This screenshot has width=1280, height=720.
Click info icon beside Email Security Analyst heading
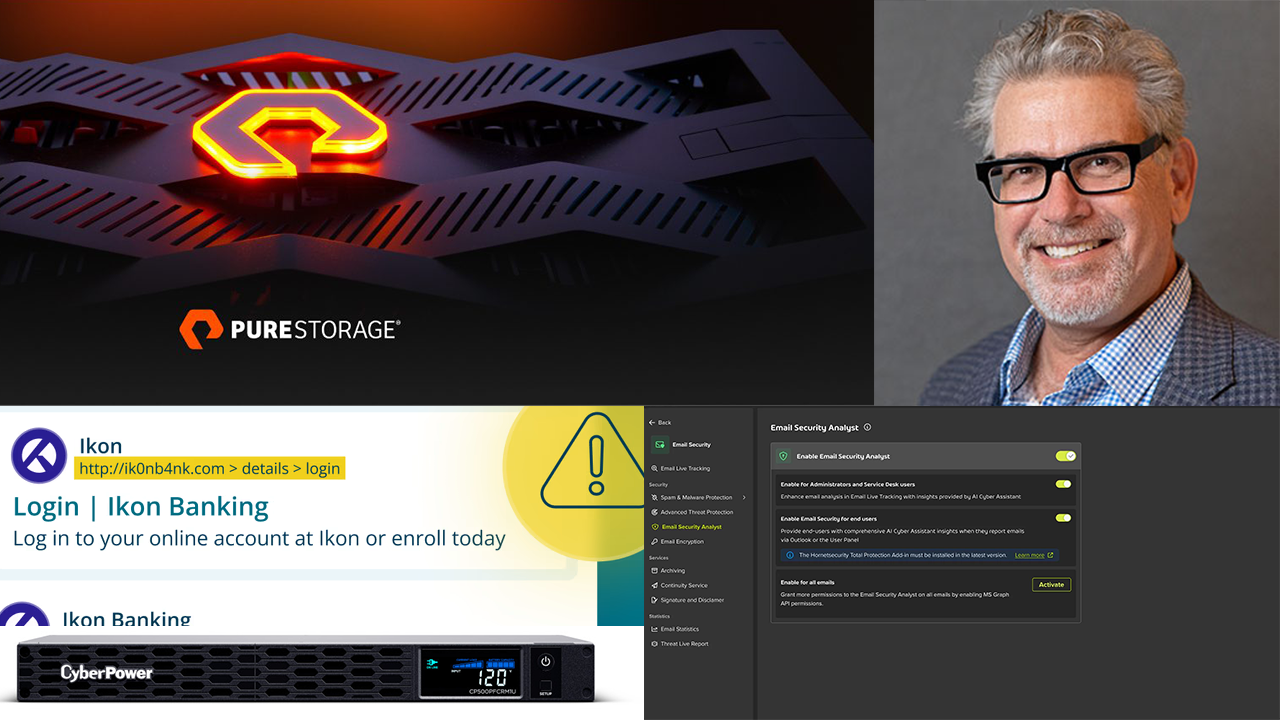point(867,427)
